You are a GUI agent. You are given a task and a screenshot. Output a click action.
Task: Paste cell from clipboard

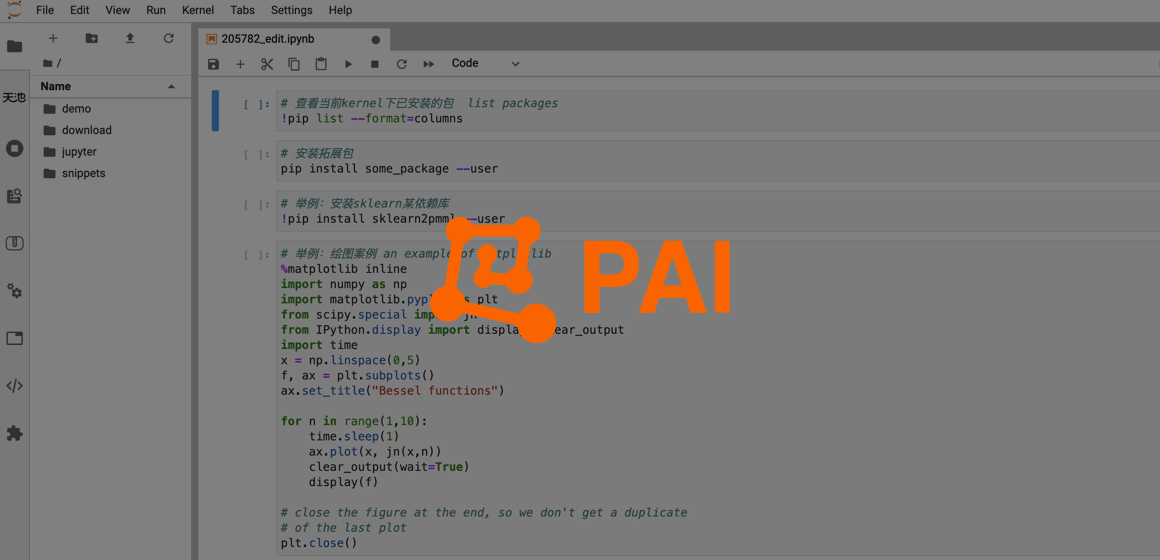click(x=321, y=64)
